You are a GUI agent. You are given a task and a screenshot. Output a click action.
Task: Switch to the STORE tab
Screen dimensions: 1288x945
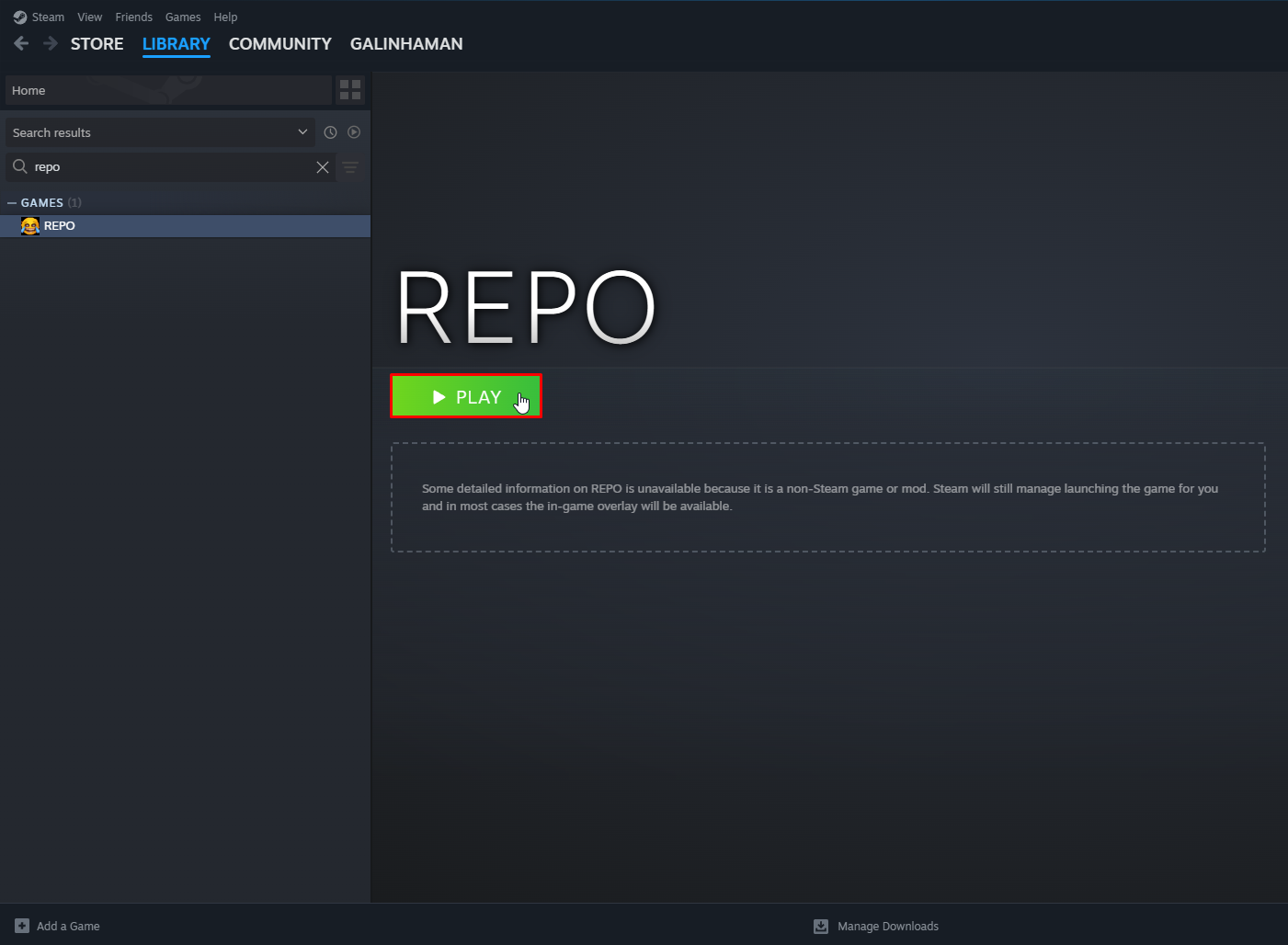pyautogui.click(x=97, y=43)
